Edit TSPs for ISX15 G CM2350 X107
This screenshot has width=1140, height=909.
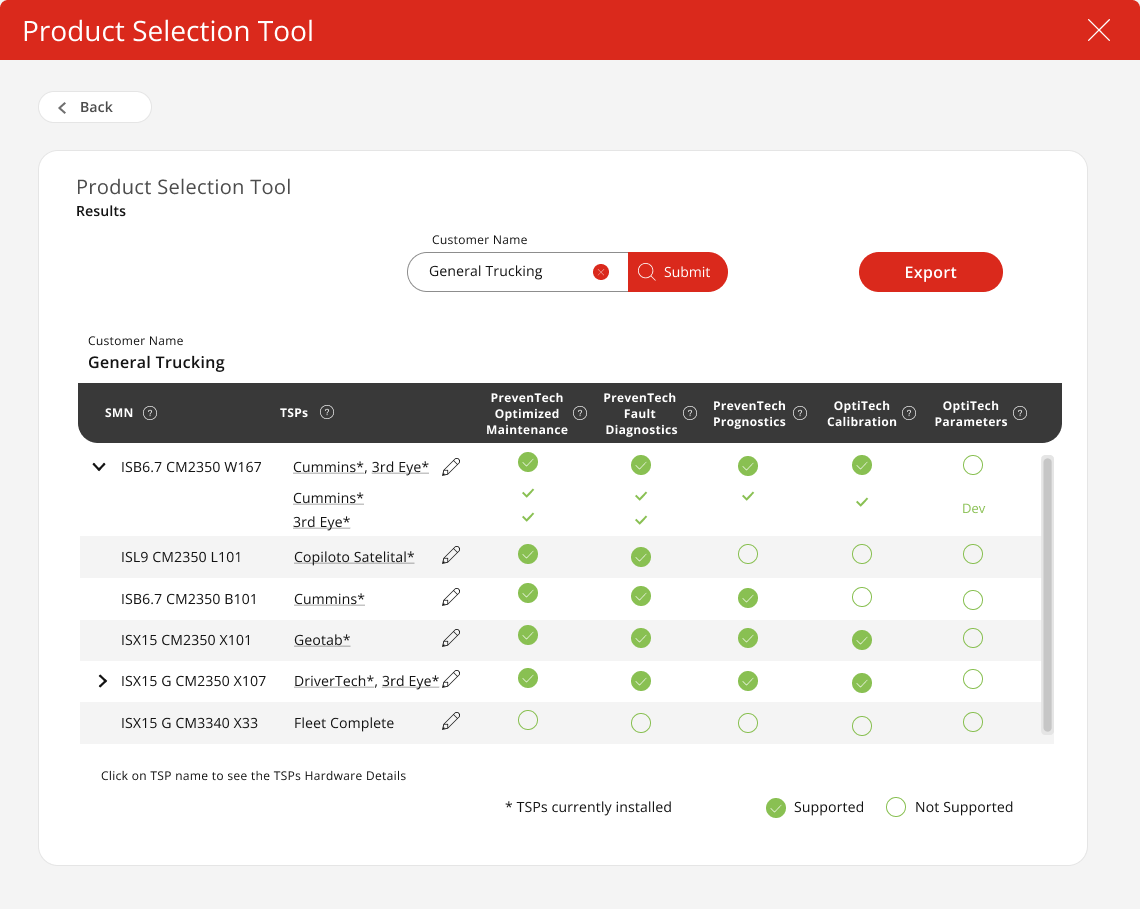click(x=451, y=679)
